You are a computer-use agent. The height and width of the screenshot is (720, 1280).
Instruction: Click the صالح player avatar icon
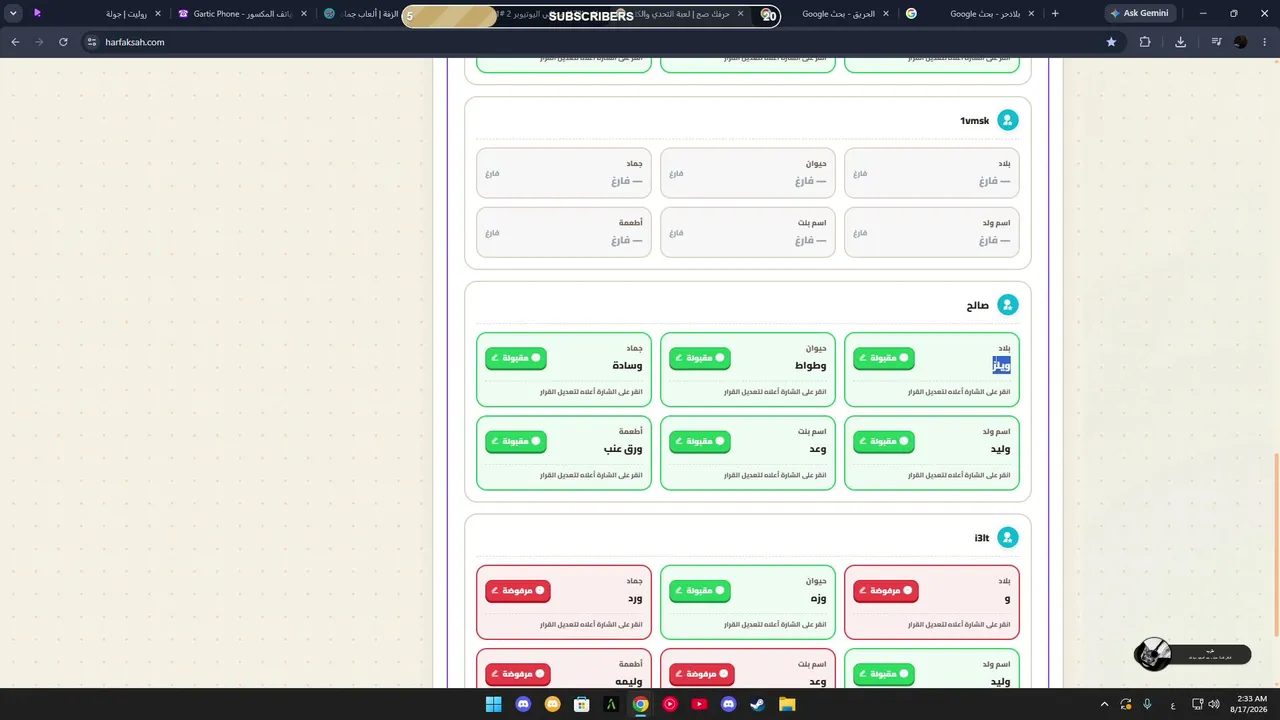click(x=1008, y=305)
